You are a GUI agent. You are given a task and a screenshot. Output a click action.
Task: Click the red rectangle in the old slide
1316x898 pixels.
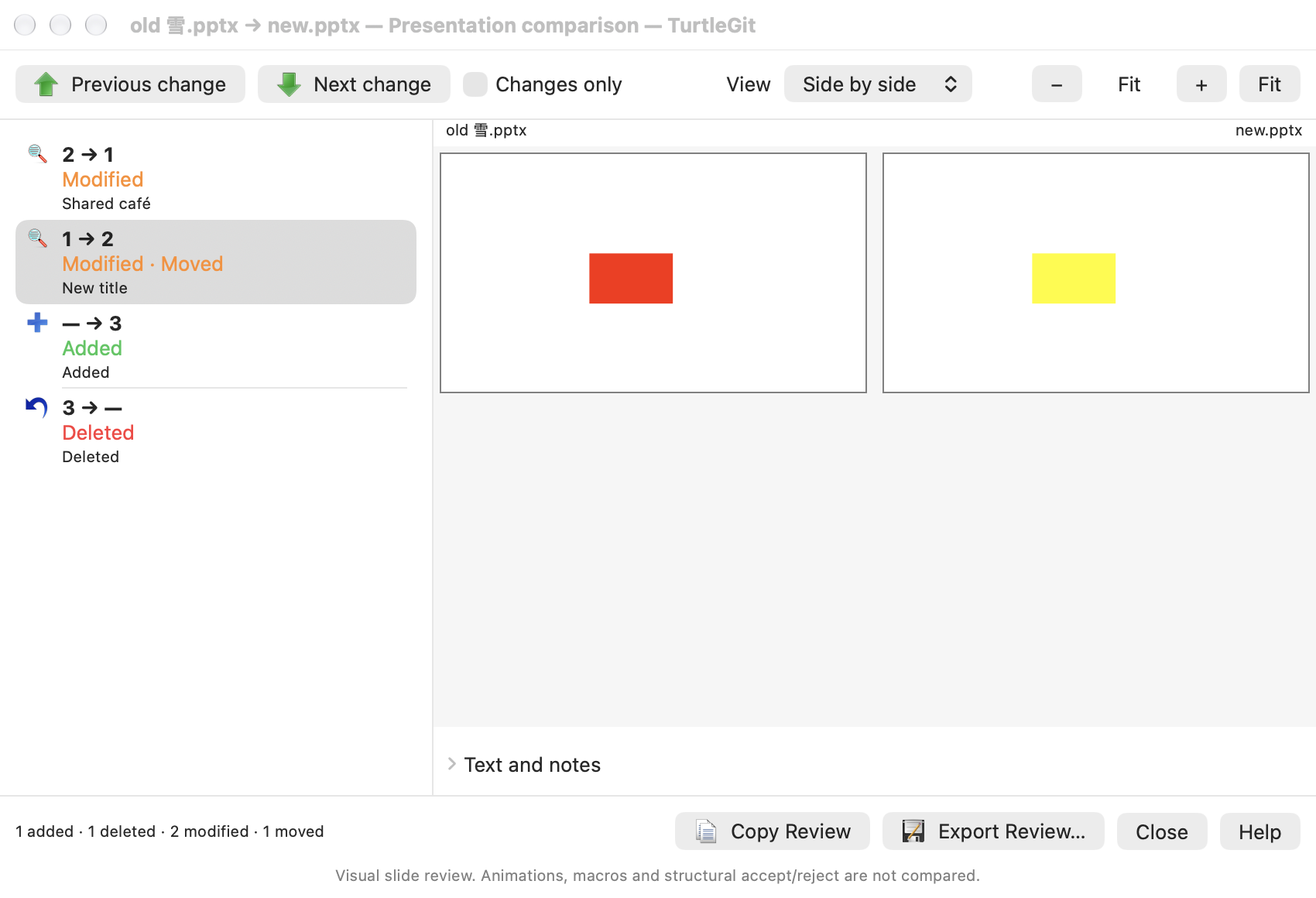631,278
